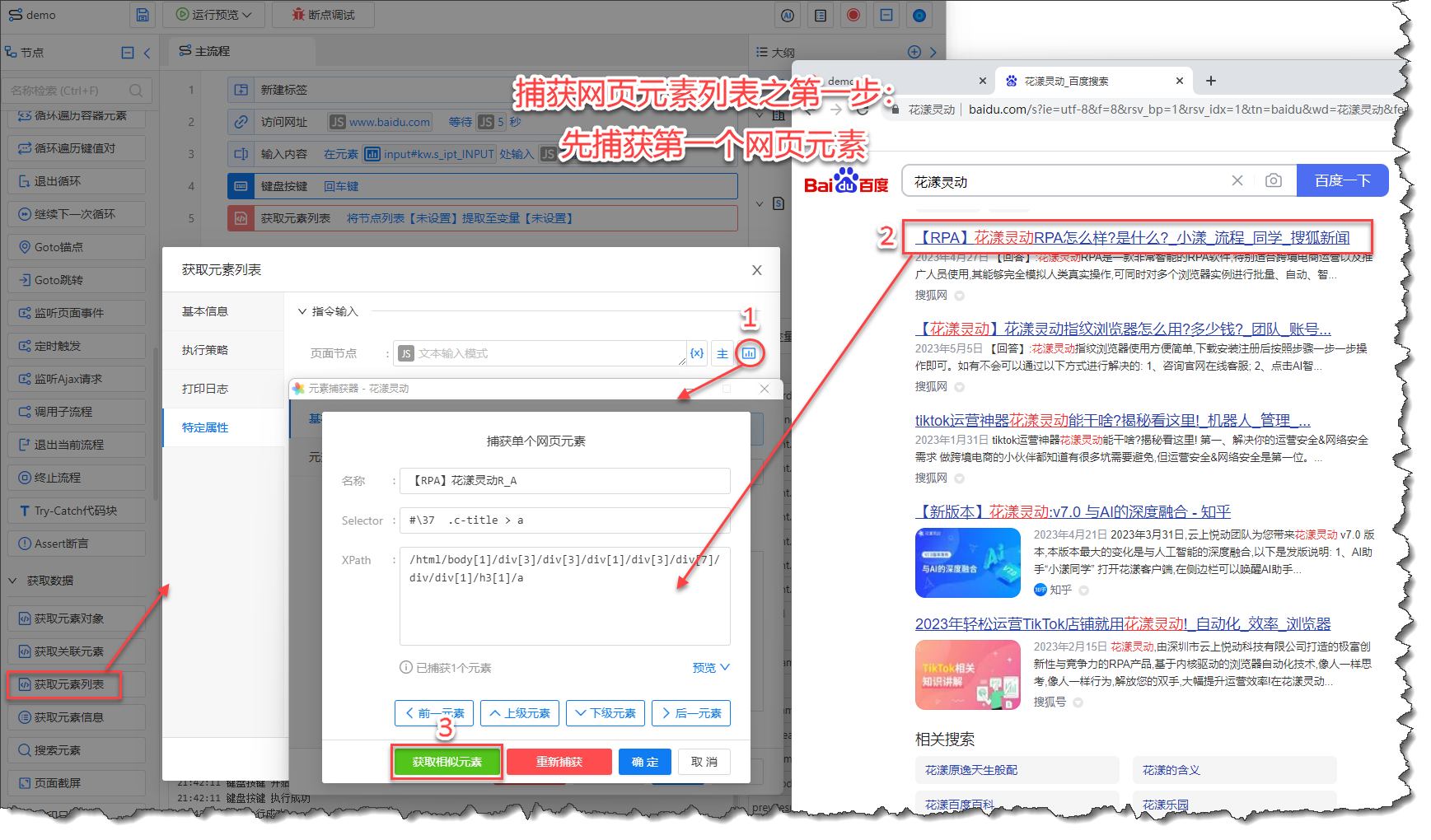Click the camera image search icon in Baidu
This screenshot has width=1431, height=840.
click(1274, 180)
